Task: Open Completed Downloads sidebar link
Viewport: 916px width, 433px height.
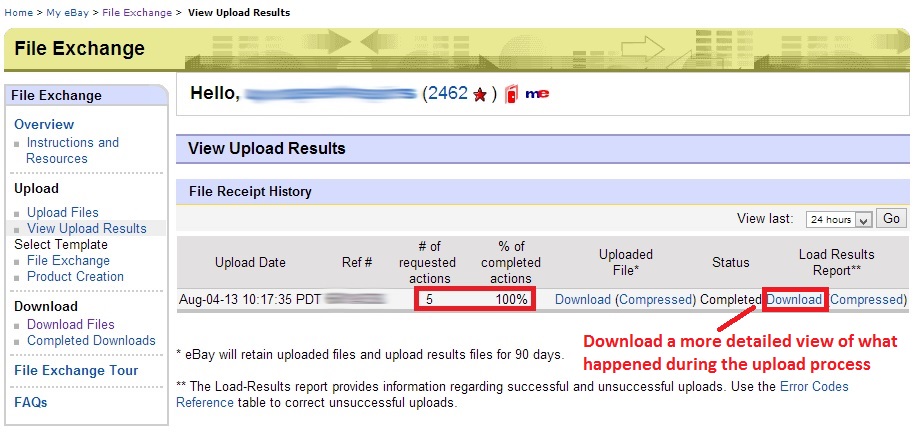Action: [91, 340]
